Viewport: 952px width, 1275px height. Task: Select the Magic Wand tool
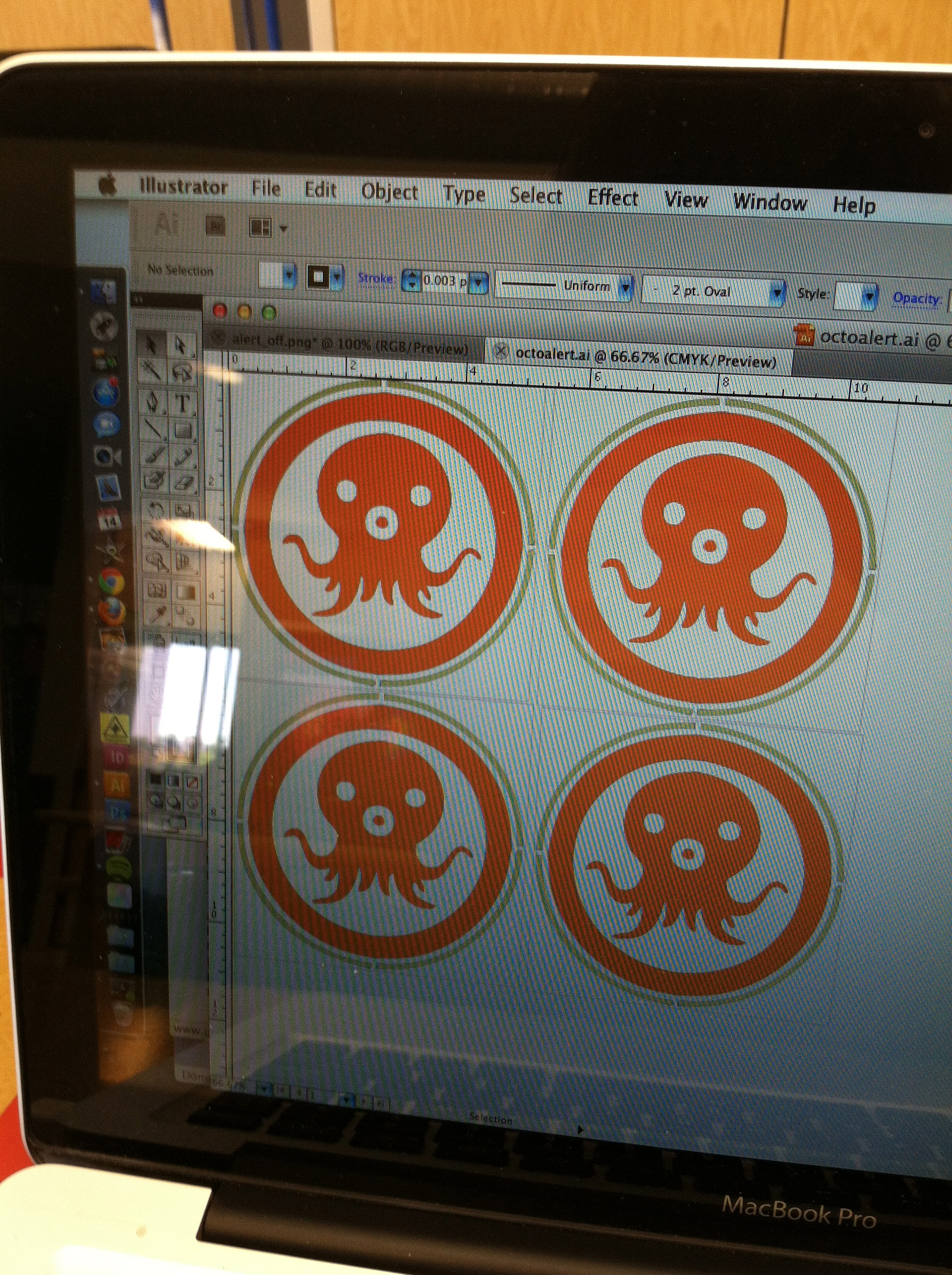coord(152,371)
